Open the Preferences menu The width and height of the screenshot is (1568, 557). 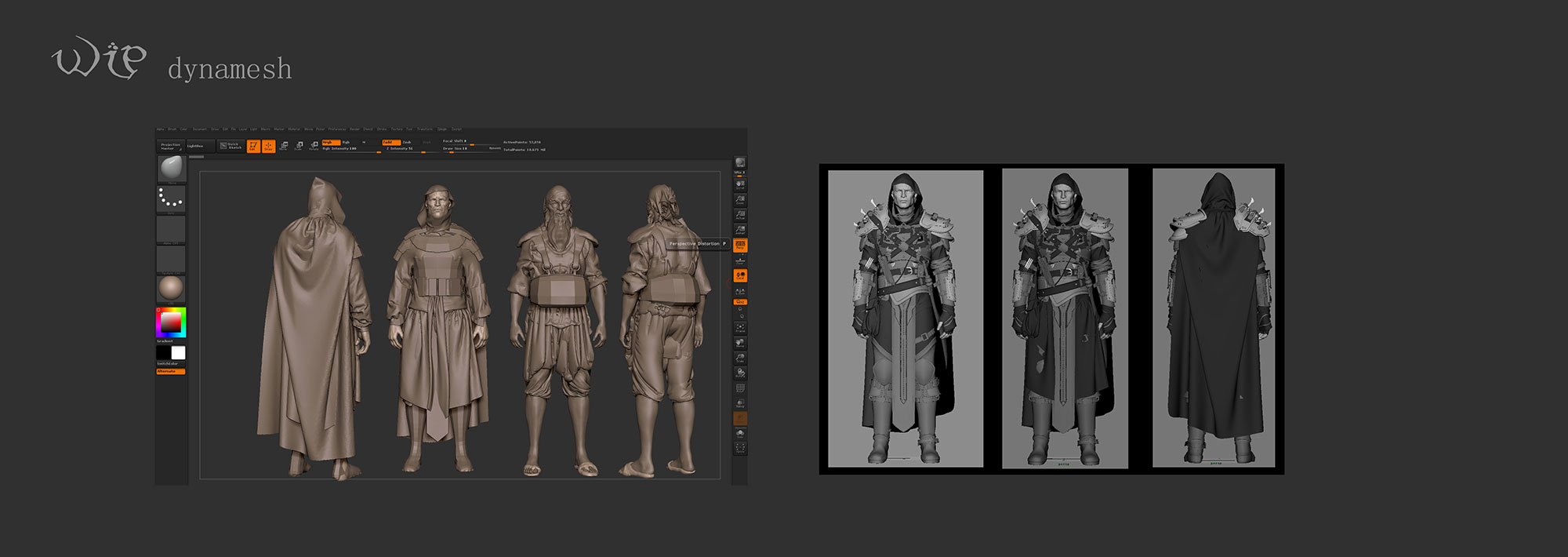pyautogui.click(x=337, y=129)
